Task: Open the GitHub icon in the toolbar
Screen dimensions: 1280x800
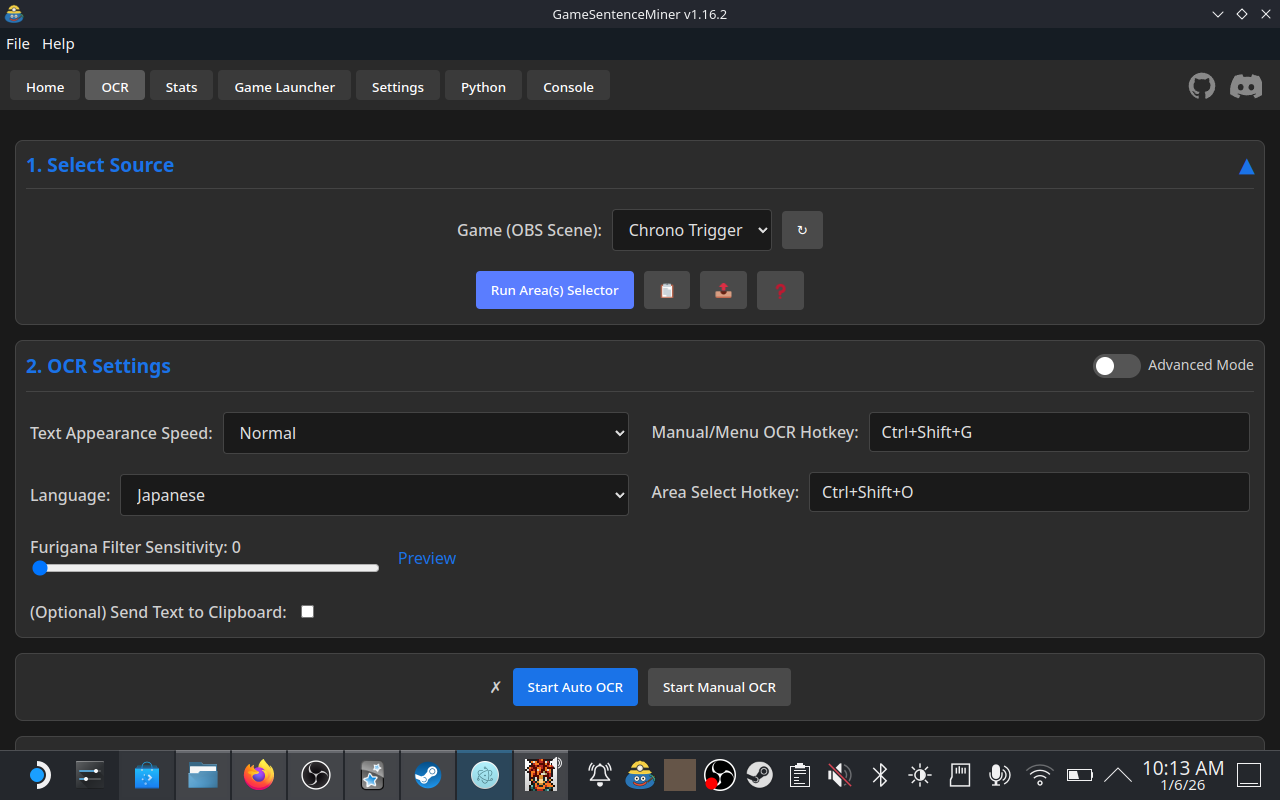Action: [1201, 86]
